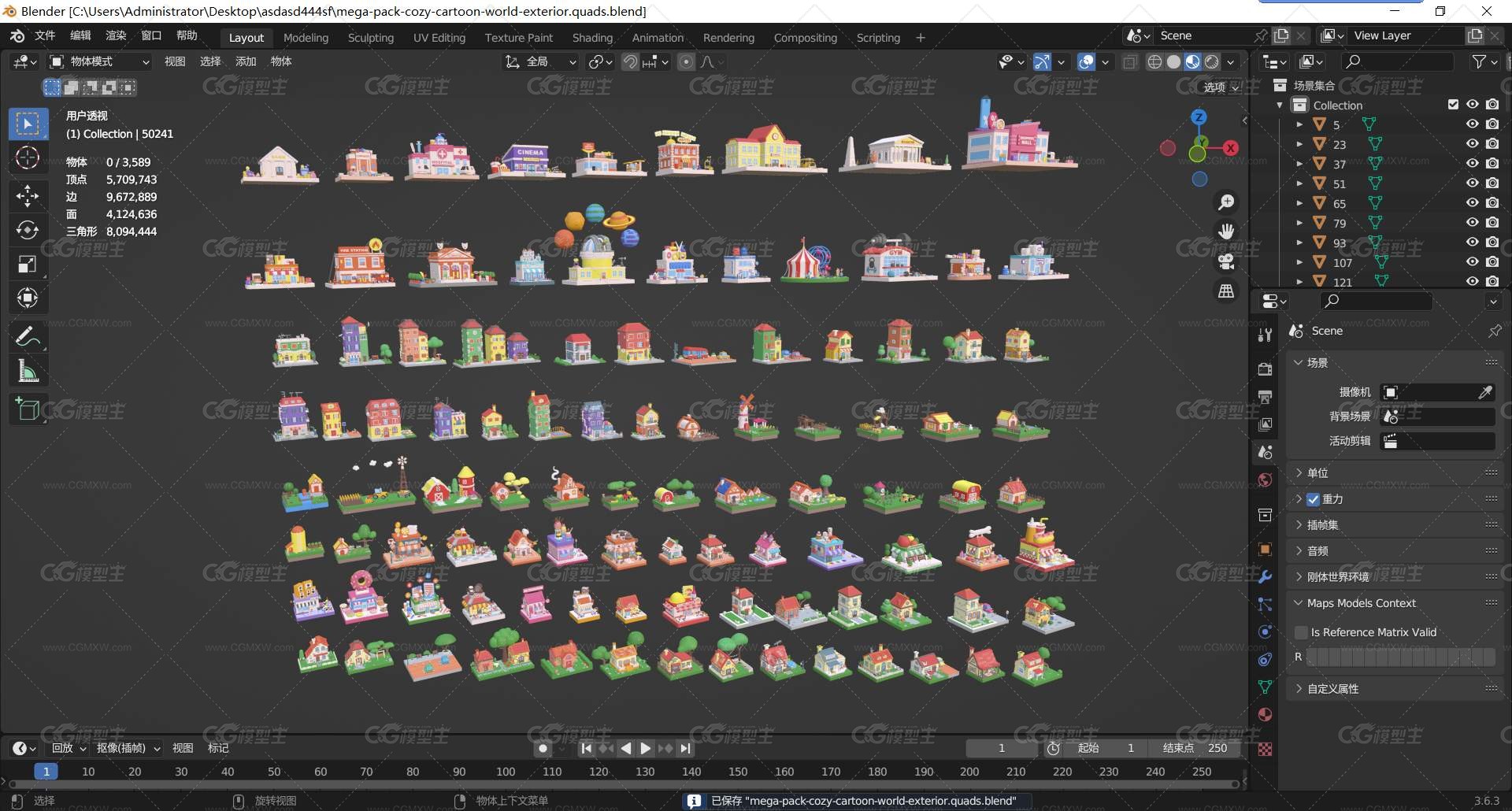Uncheck the 重力 gravity checkbox
The height and width of the screenshot is (811, 1512).
click(1313, 498)
